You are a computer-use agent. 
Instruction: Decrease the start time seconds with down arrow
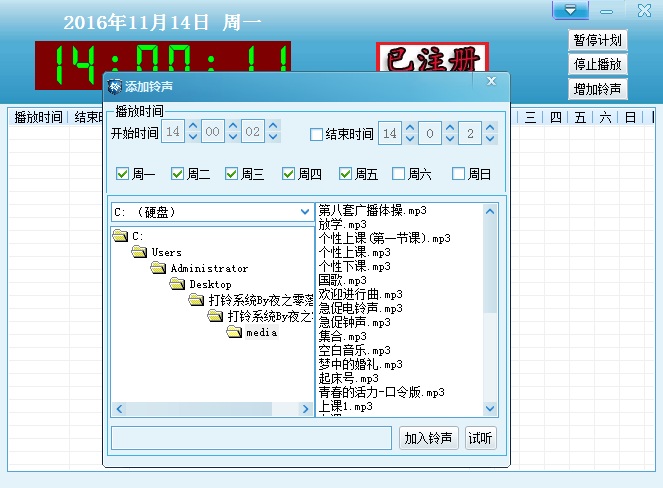pyautogui.click(x=273, y=138)
